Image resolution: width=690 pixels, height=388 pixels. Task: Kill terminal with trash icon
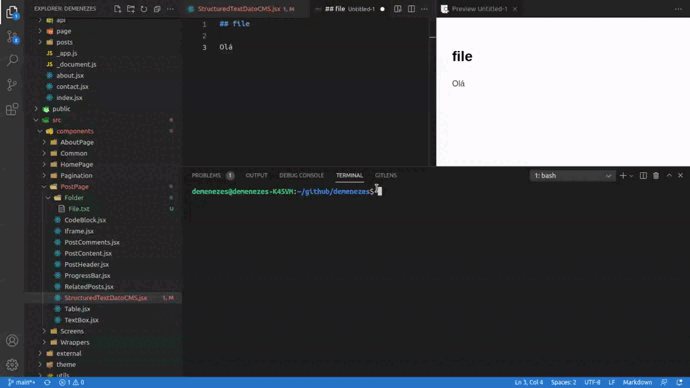pyautogui.click(x=656, y=176)
